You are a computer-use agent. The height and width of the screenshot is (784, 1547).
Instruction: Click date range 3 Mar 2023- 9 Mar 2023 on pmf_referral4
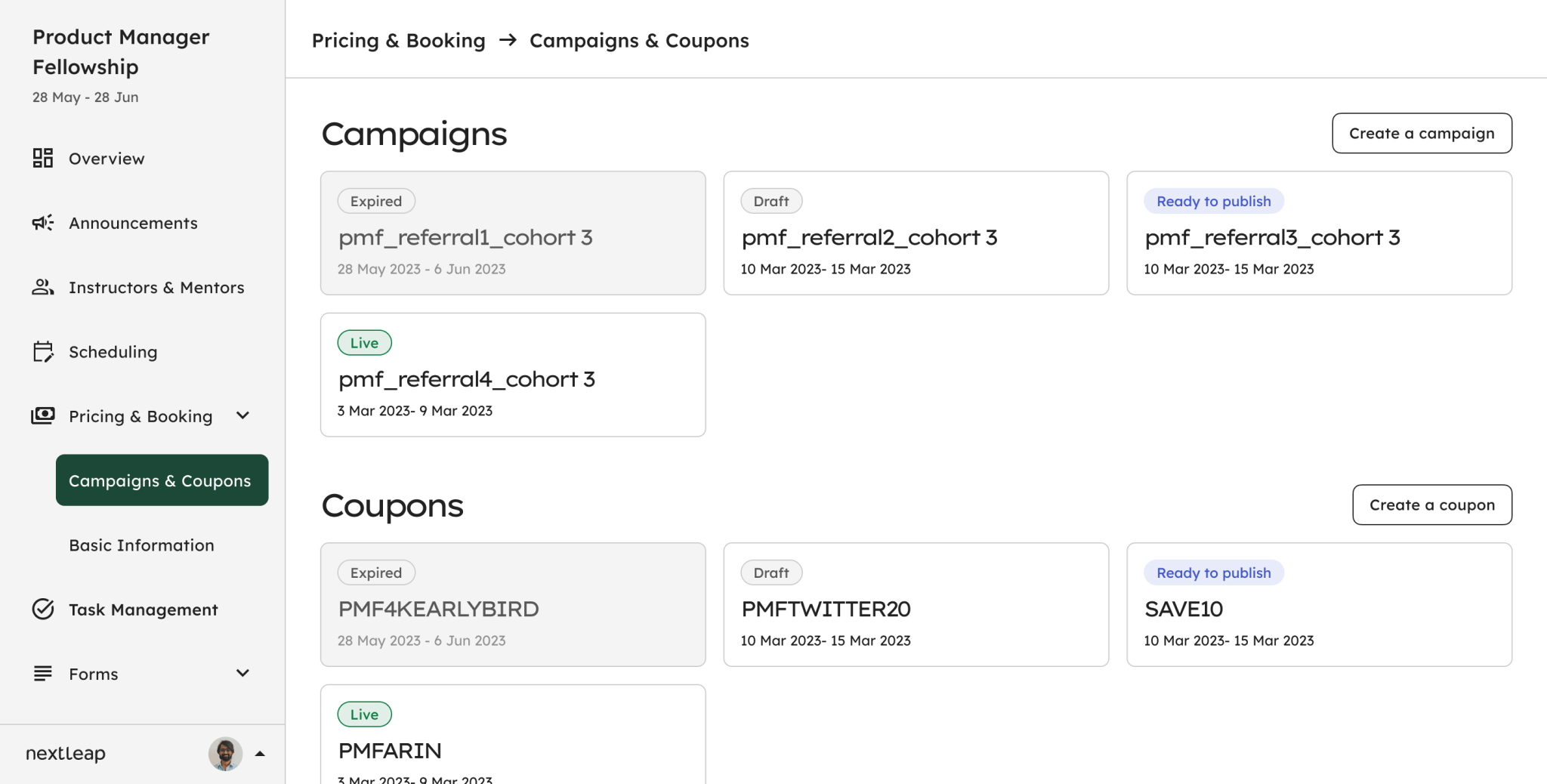pyautogui.click(x=415, y=411)
